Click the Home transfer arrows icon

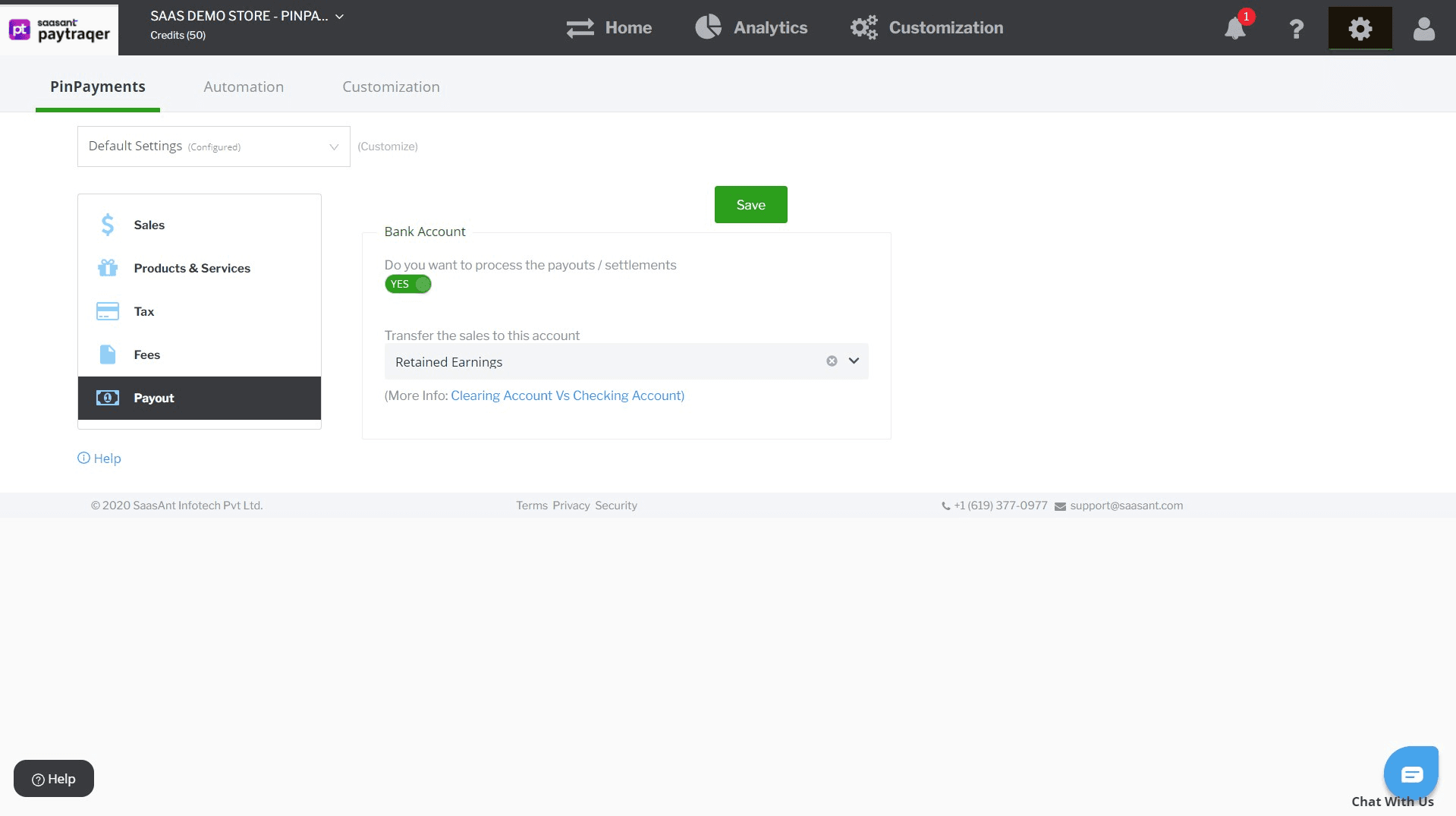pyautogui.click(x=580, y=28)
